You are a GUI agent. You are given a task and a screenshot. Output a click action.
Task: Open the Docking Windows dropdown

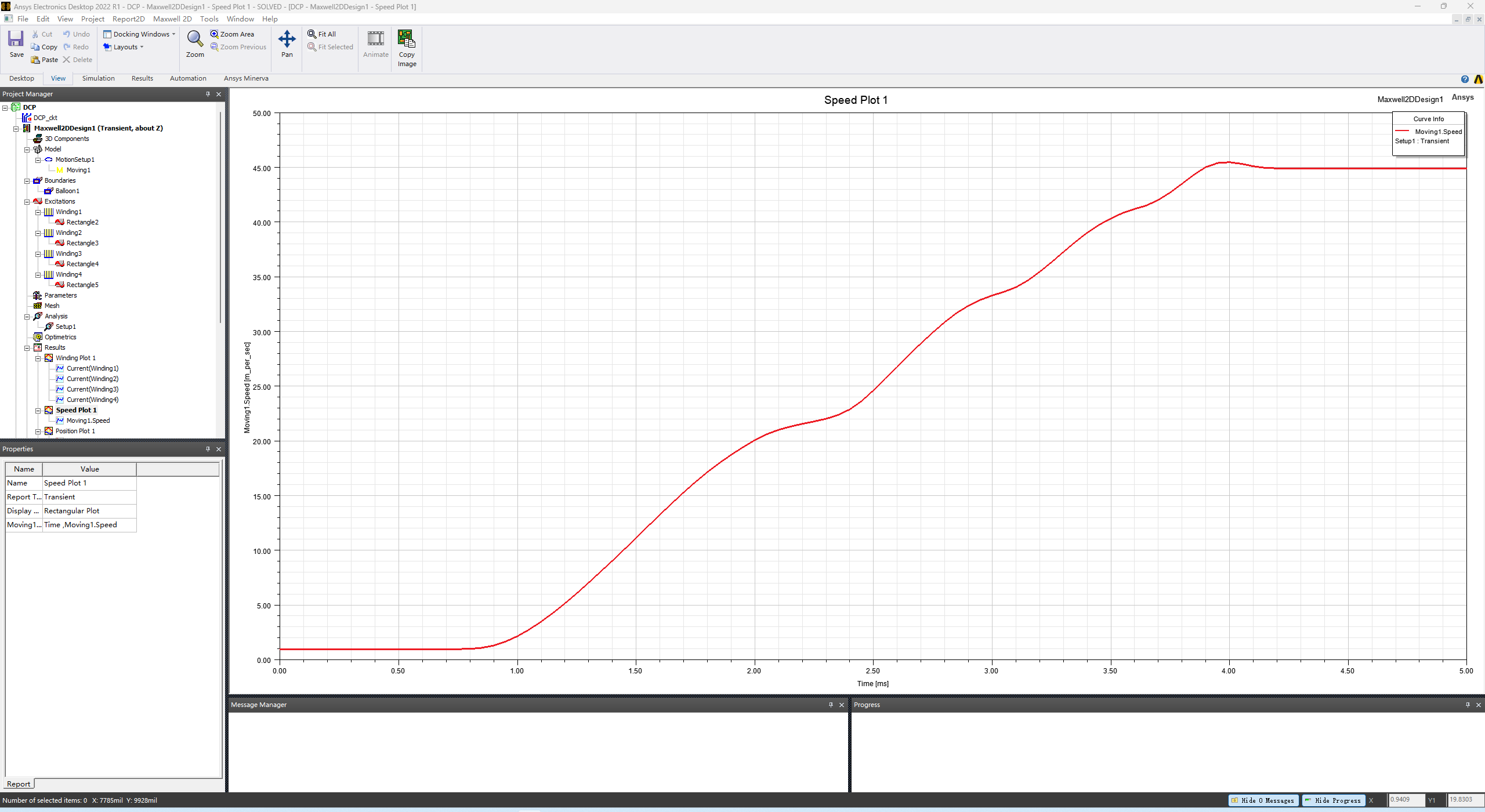[x=139, y=34]
